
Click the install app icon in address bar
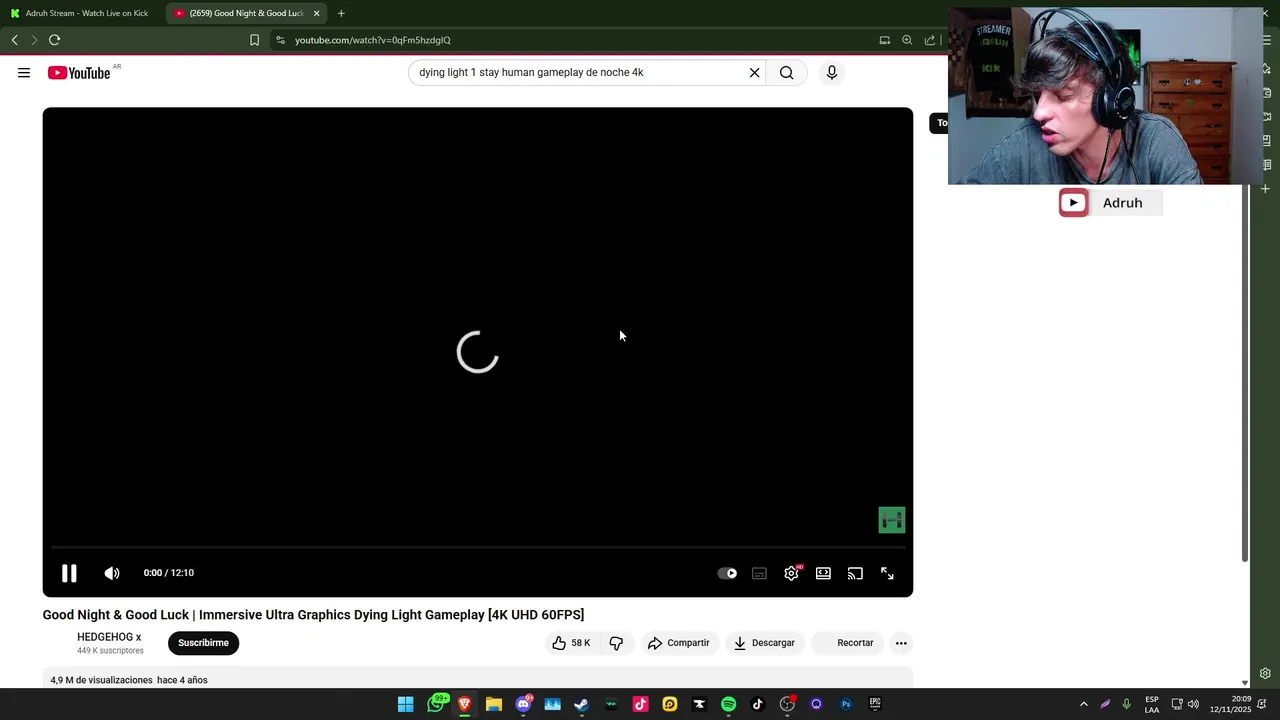[x=885, y=40]
